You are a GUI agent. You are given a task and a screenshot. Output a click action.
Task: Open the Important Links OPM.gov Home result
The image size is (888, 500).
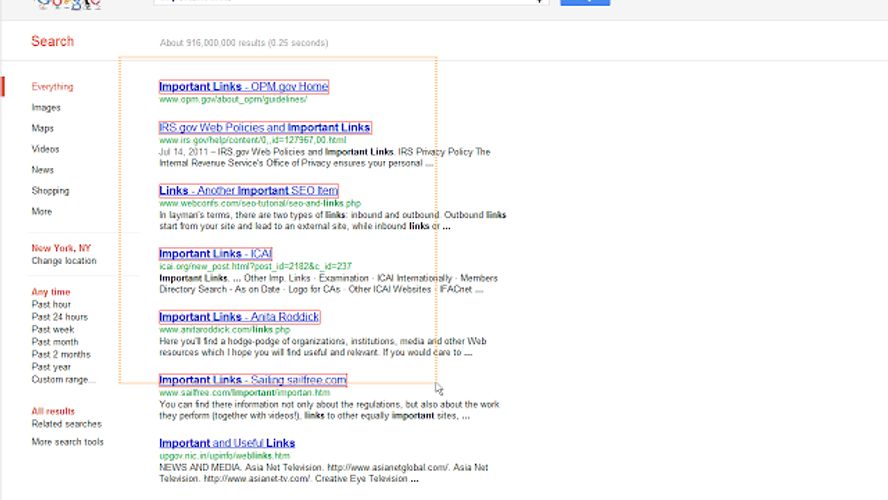click(243, 87)
